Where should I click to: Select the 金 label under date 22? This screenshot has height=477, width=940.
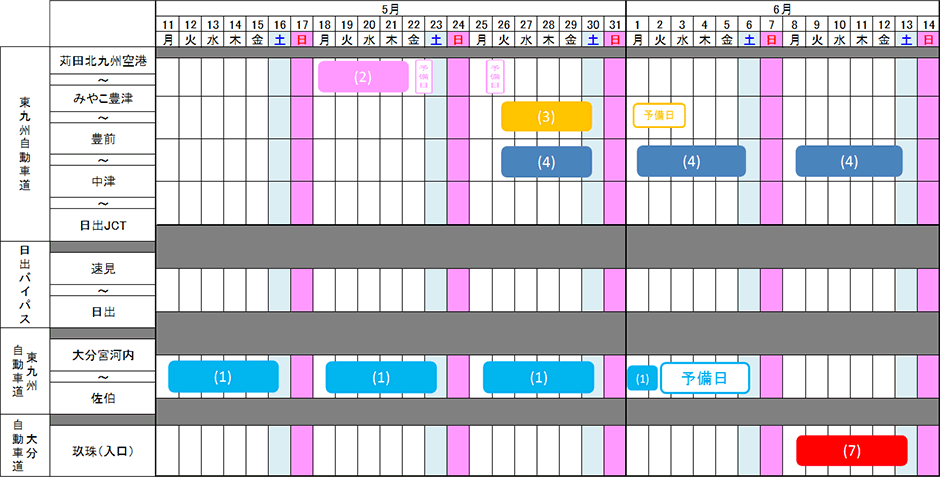click(x=414, y=40)
